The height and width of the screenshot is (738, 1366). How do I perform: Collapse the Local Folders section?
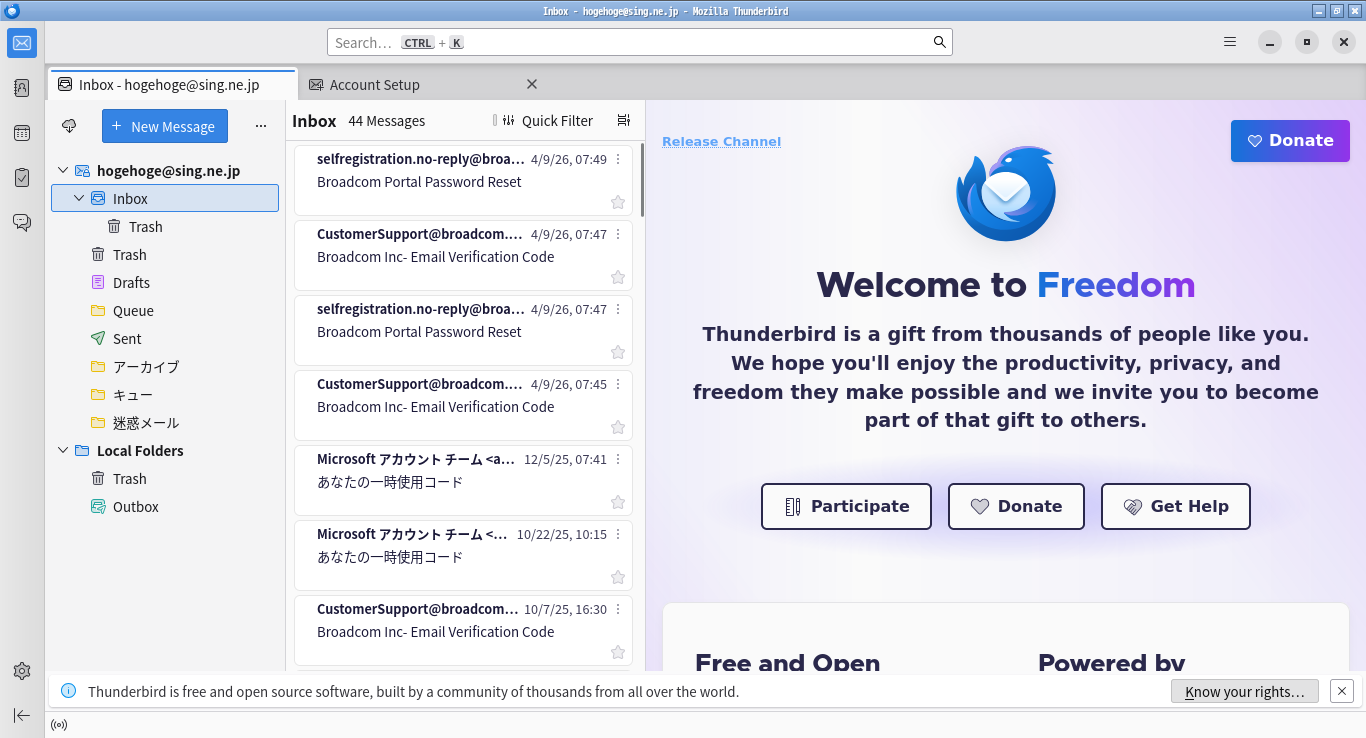click(62, 450)
